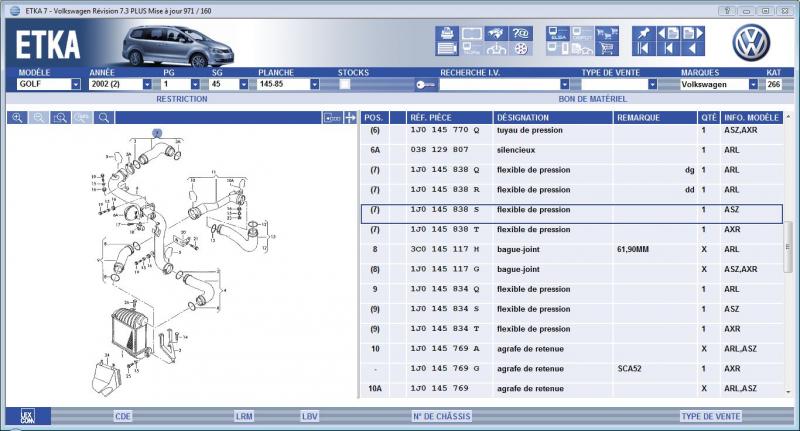Screen dimensions: 800x431
Task: Open the Année dropdown showing 2002 (2)
Action: (147, 84)
